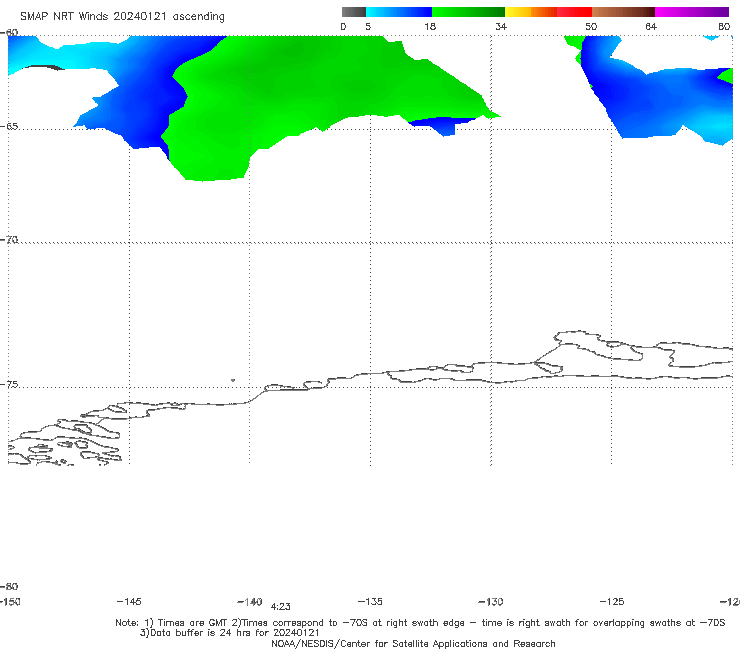Click the color bar label '5'

click(368, 27)
